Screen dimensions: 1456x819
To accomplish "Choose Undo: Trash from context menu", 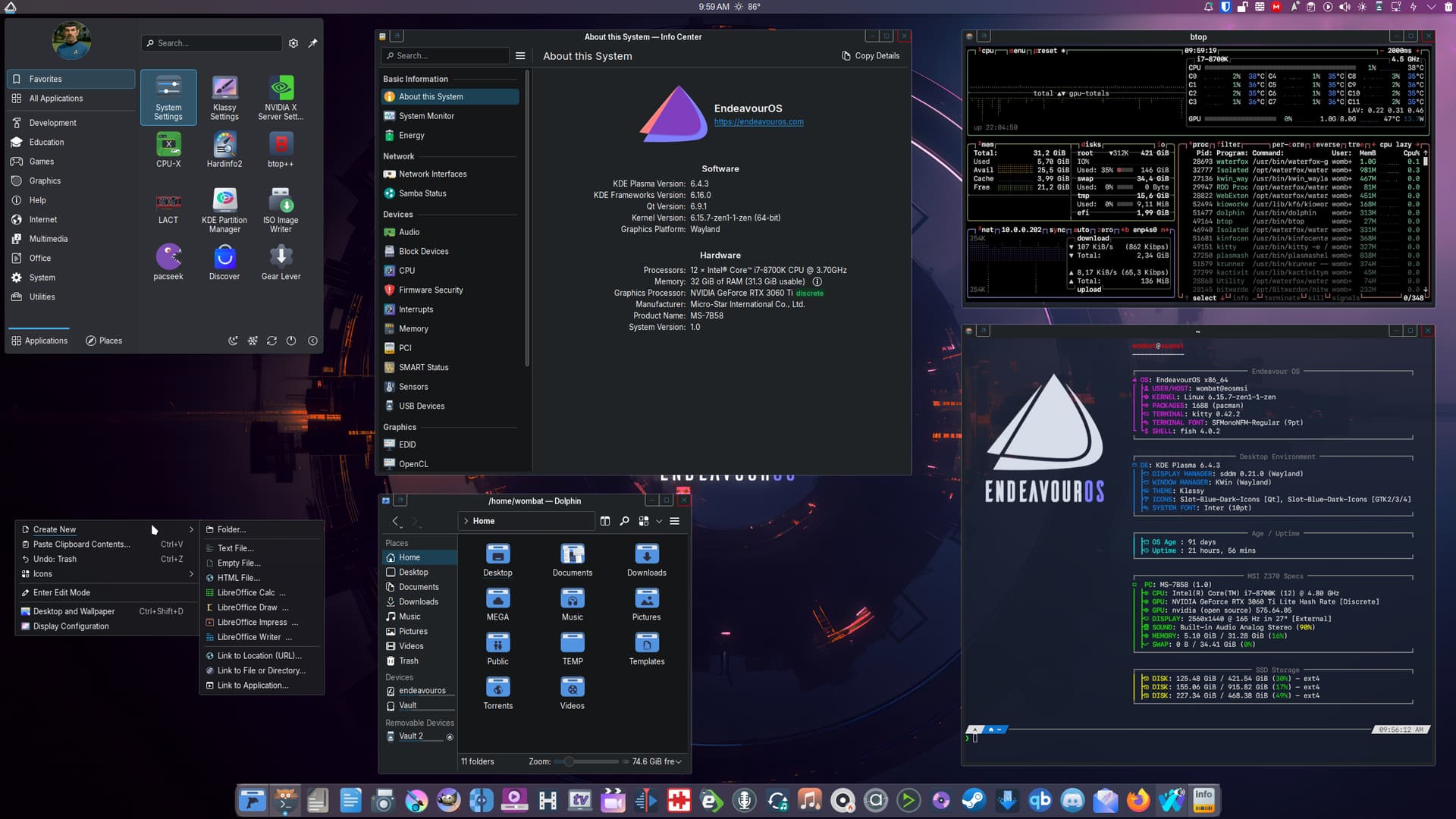I will (x=107, y=559).
